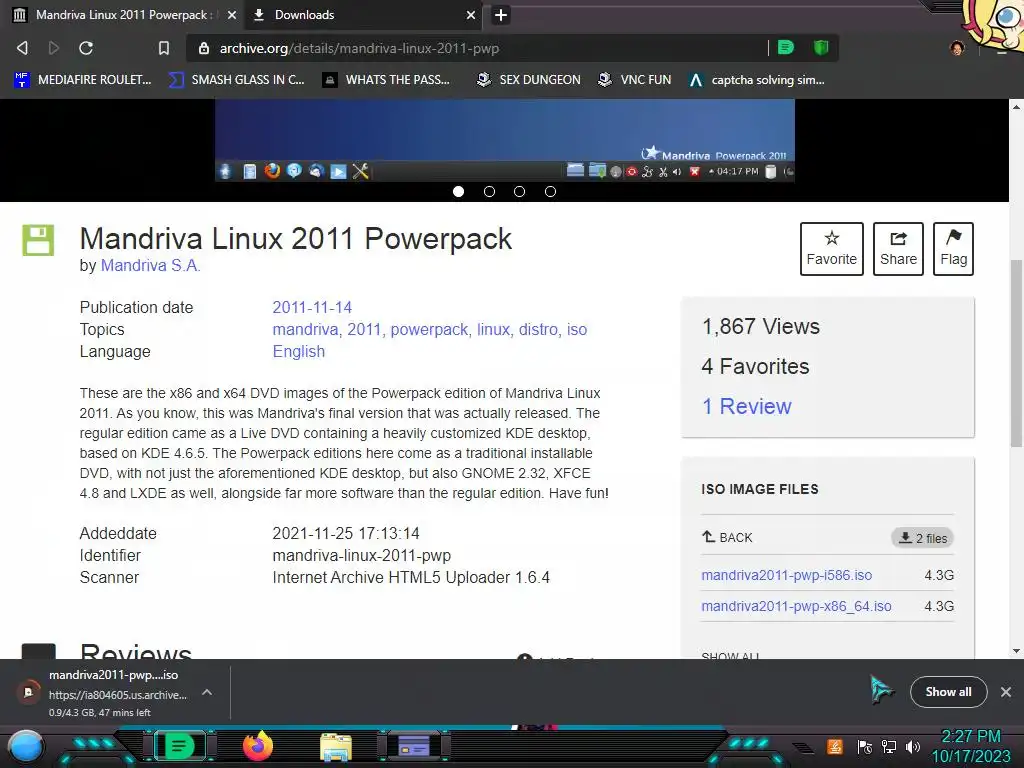This screenshot has height=768, width=1024.
Task: Select the fourth carousel dot
Action: click(x=551, y=191)
